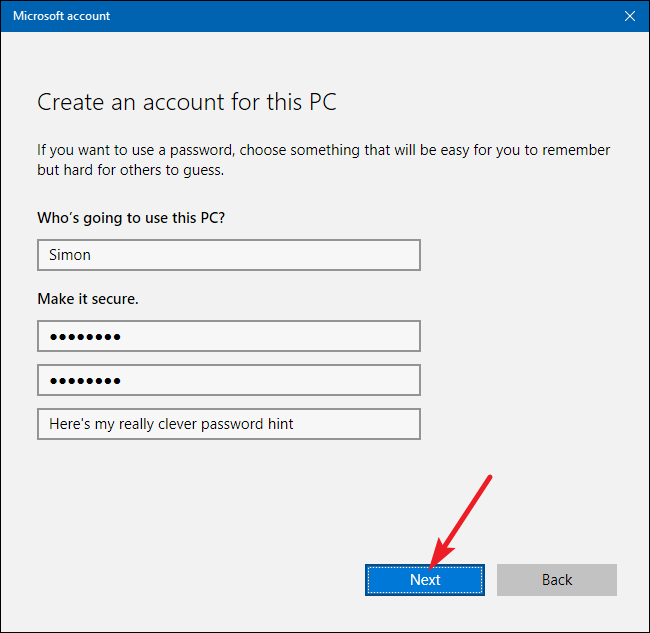
Task: Close the Microsoft account dialog
Action: point(630,16)
